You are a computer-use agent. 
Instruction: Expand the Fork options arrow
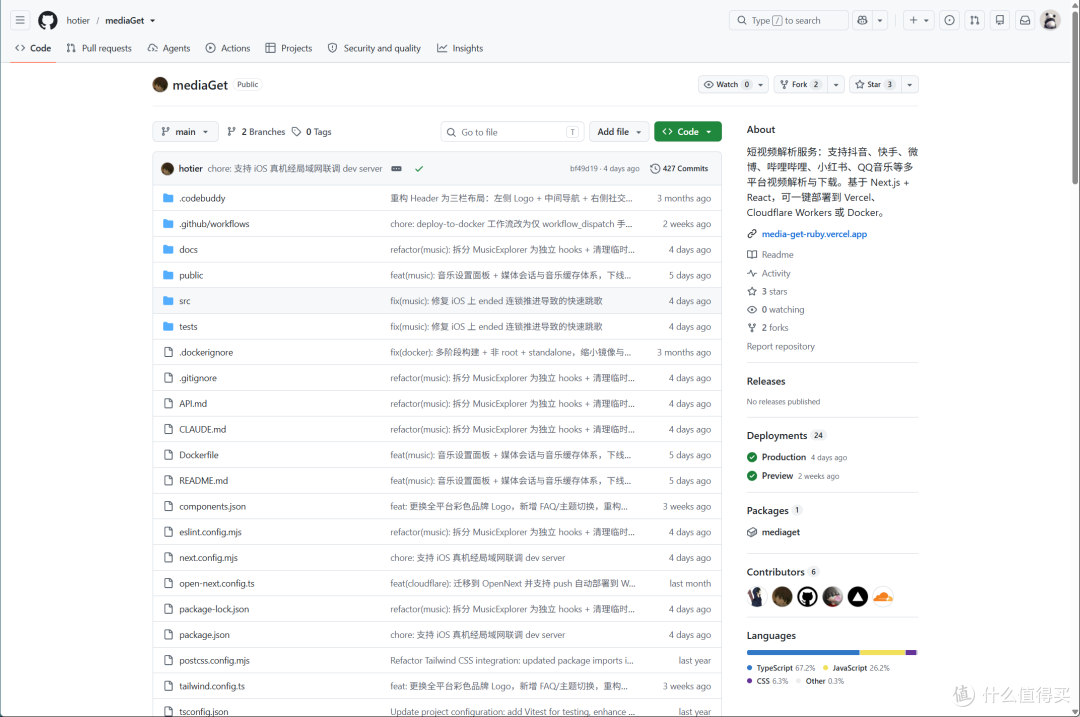coord(835,85)
